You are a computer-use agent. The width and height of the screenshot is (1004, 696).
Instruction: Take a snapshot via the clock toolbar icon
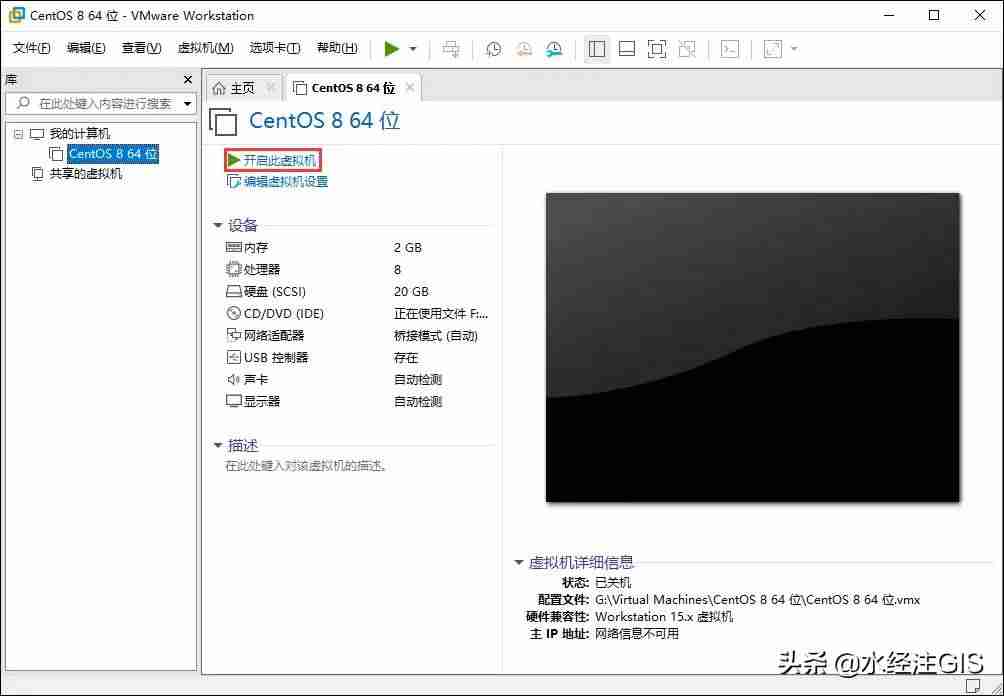click(493, 49)
